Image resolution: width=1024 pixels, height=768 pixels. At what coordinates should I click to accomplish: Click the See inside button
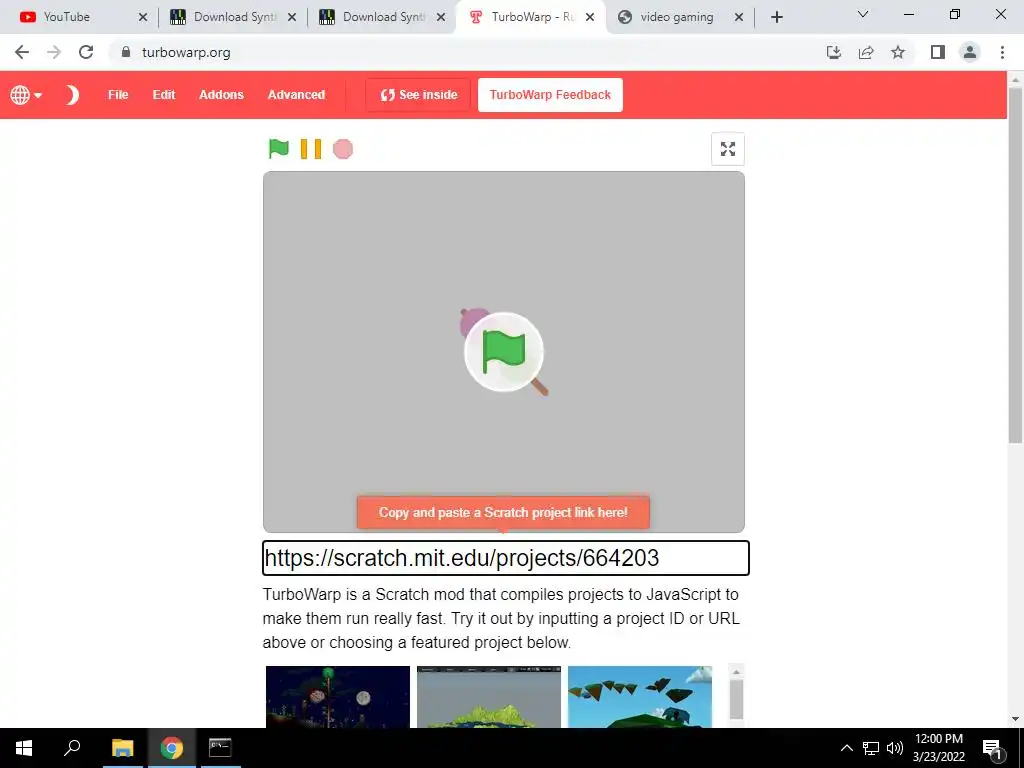click(418, 95)
